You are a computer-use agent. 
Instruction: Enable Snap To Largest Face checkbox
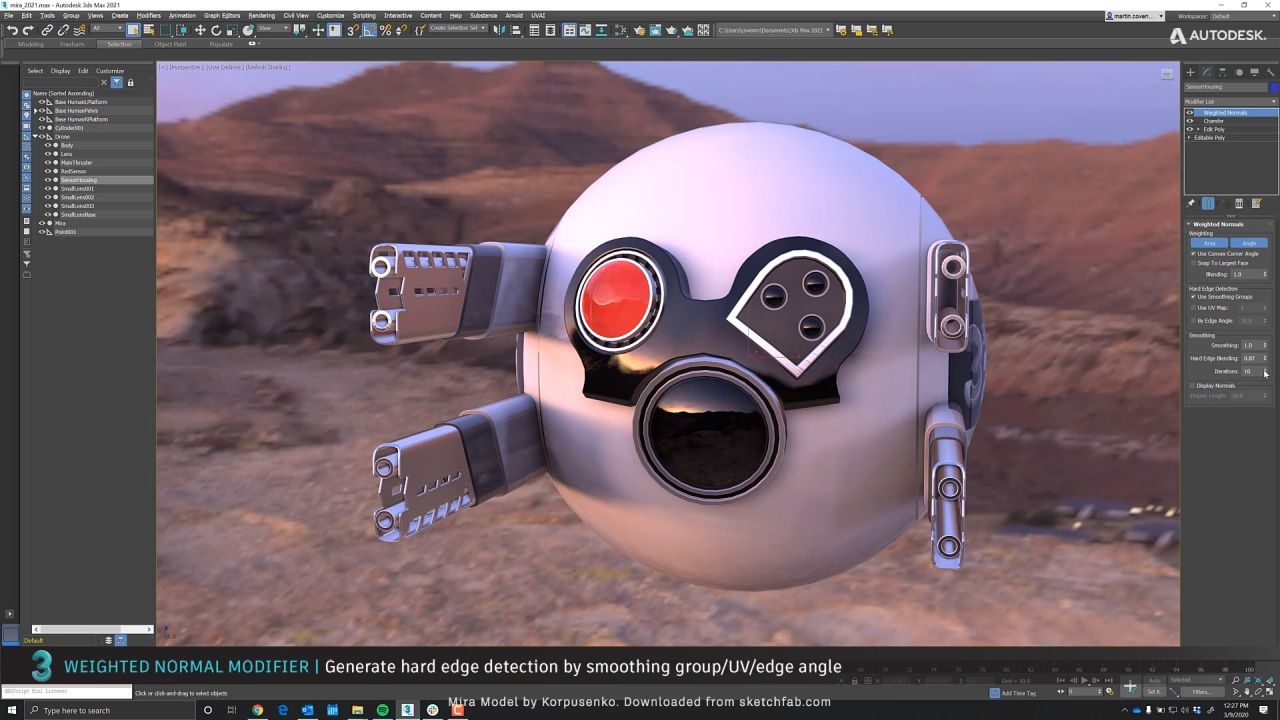[1193, 263]
